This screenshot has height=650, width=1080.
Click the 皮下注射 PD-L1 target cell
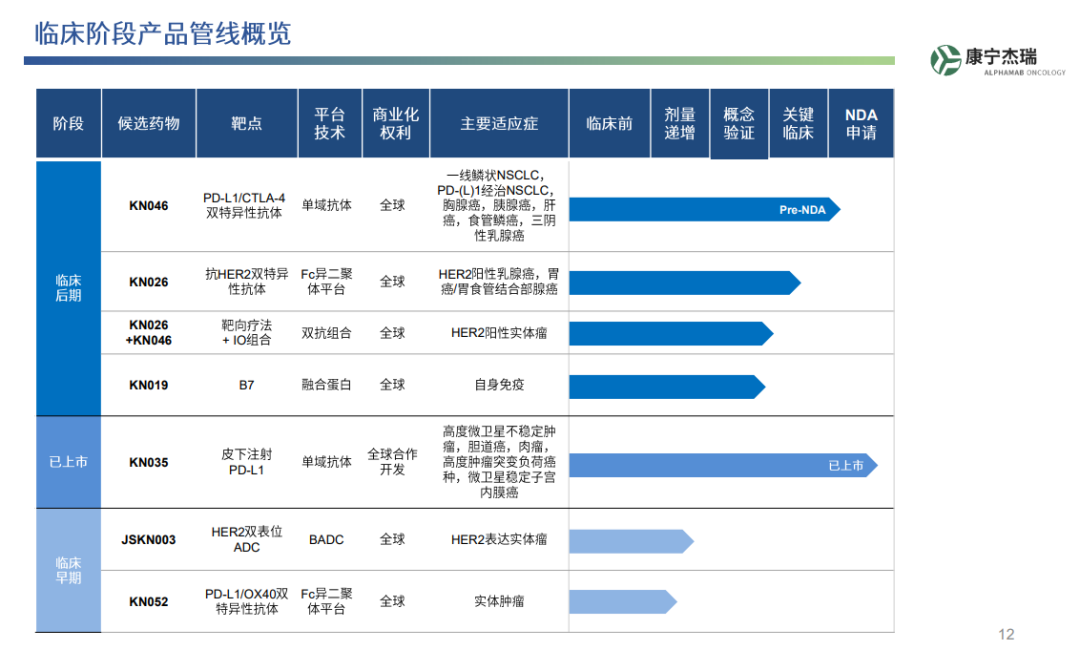pos(247,462)
